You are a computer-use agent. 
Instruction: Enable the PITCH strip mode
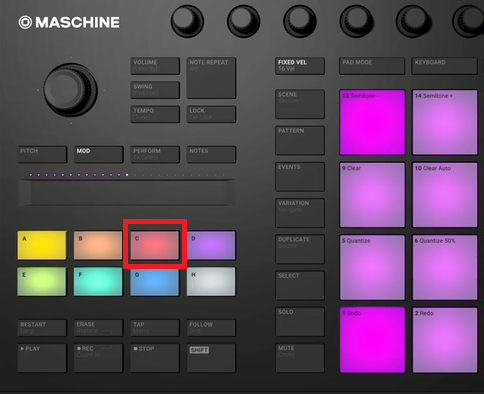(42, 154)
